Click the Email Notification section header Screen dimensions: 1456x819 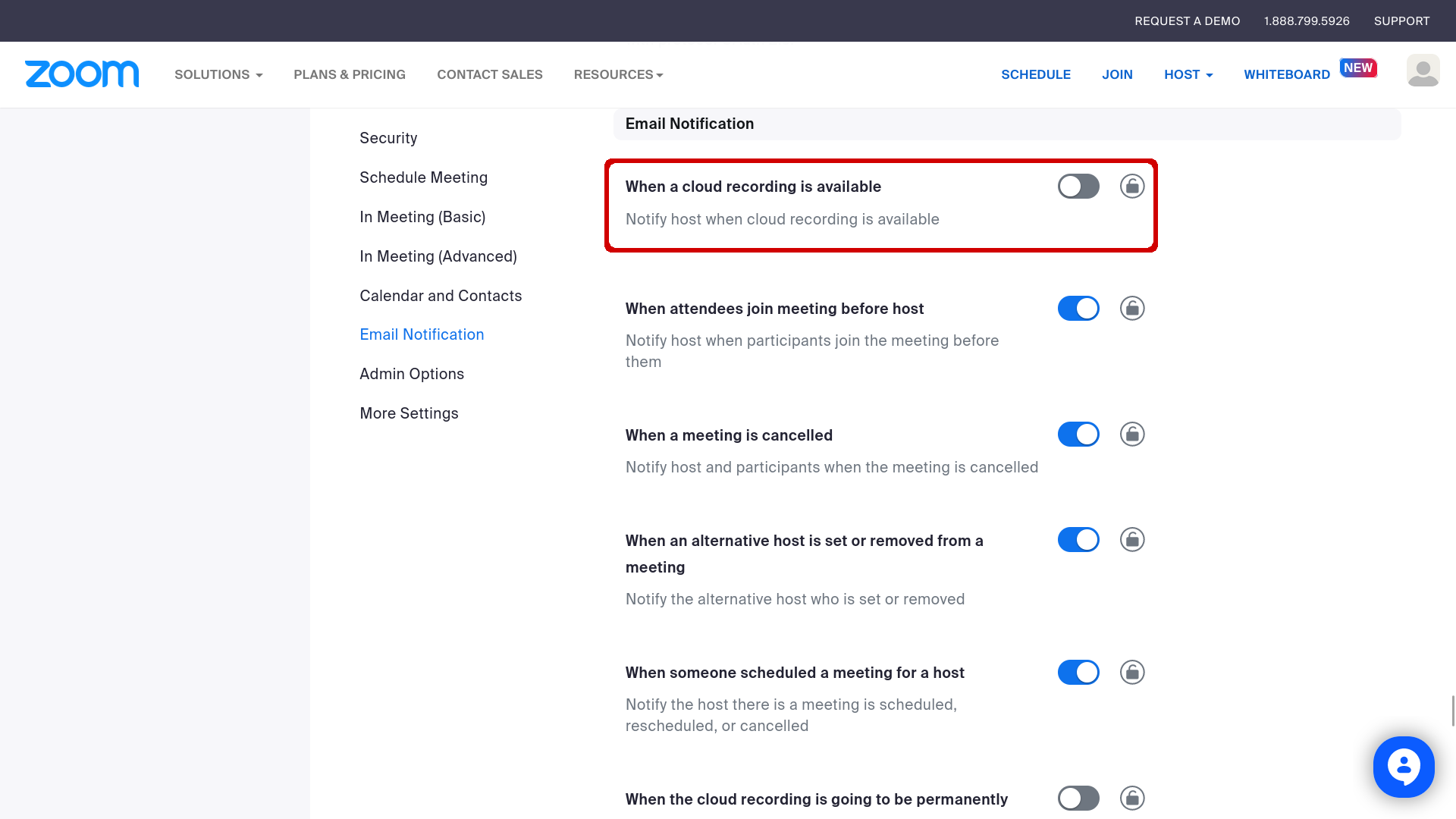1007,124
